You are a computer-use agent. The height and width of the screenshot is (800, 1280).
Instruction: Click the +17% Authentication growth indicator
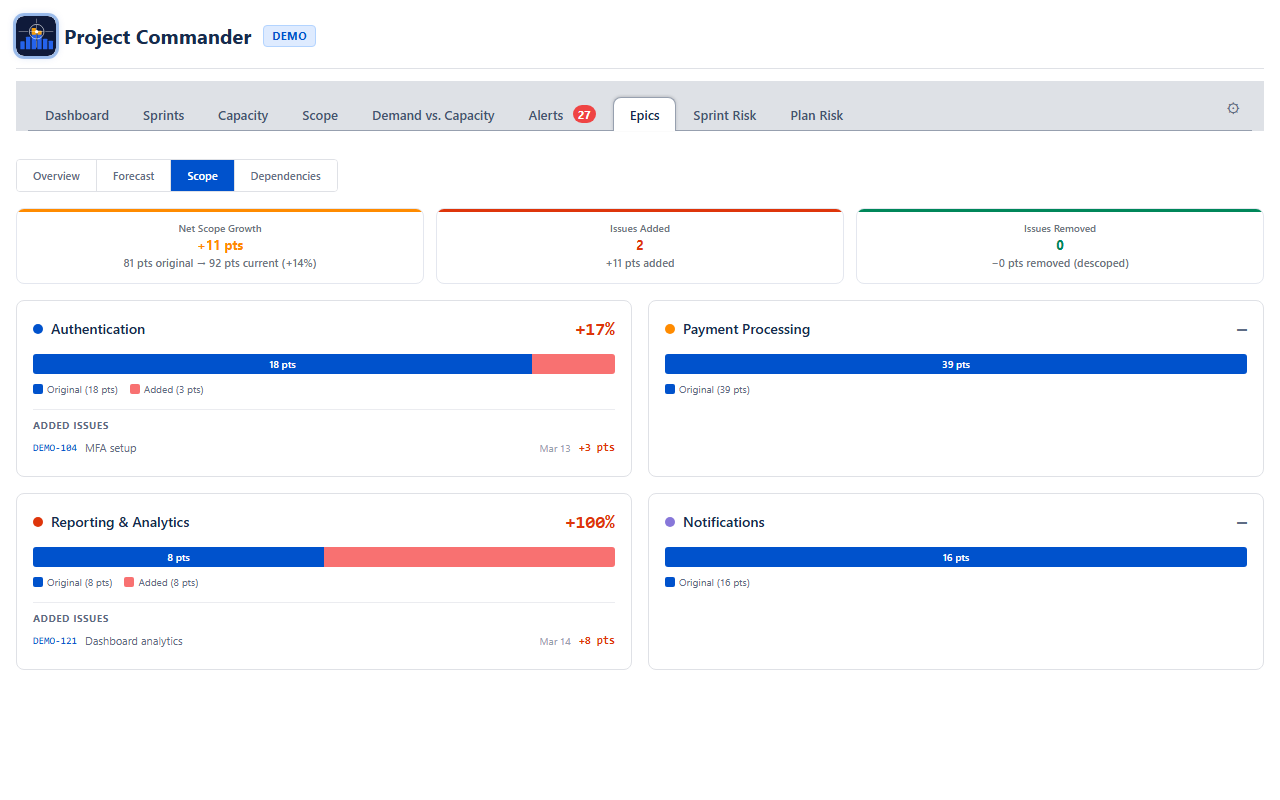point(594,329)
